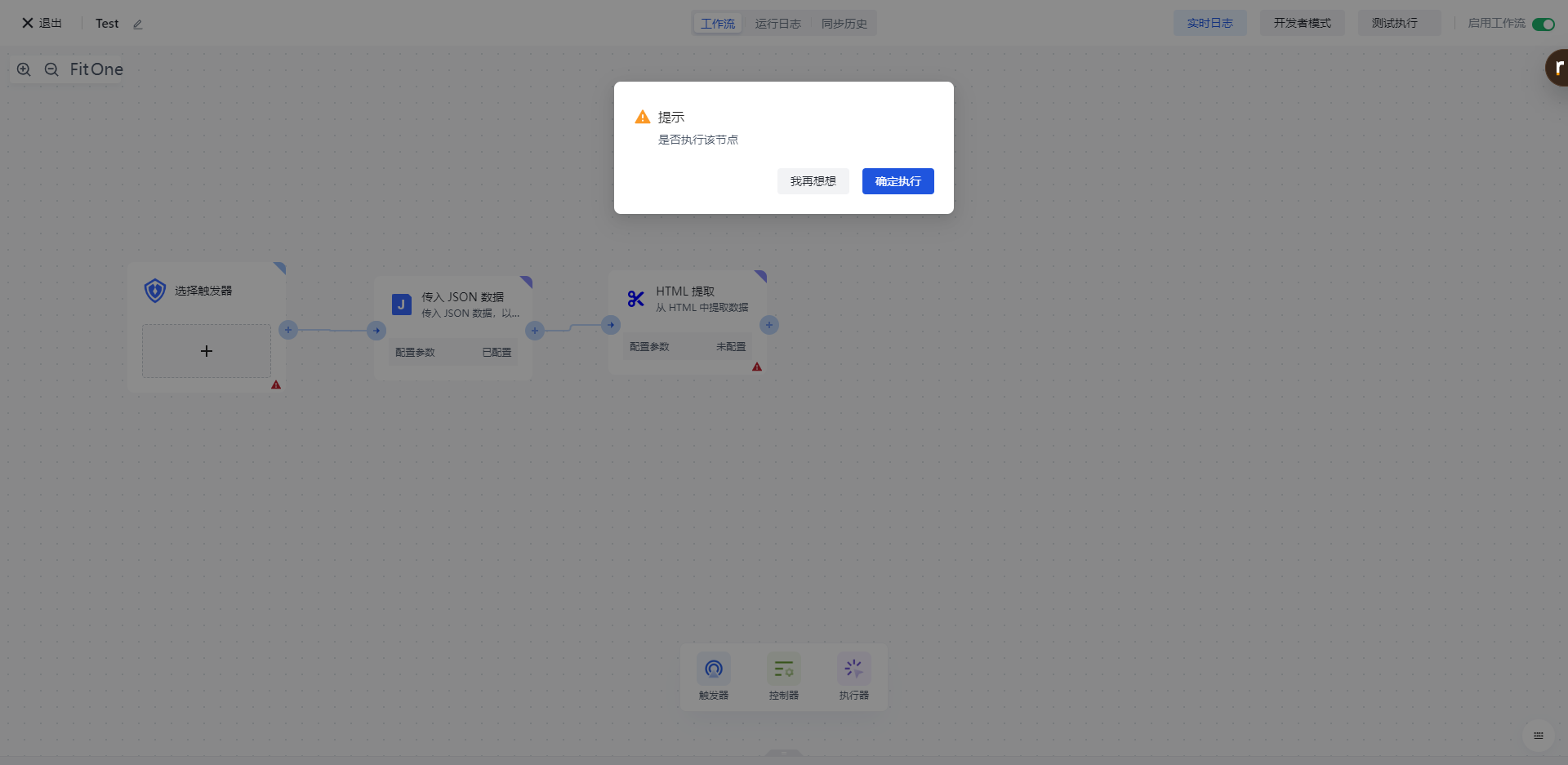1568x765 pixels.
Task: Add a 触发器 node from bottom palette
Action: (714, 677)
